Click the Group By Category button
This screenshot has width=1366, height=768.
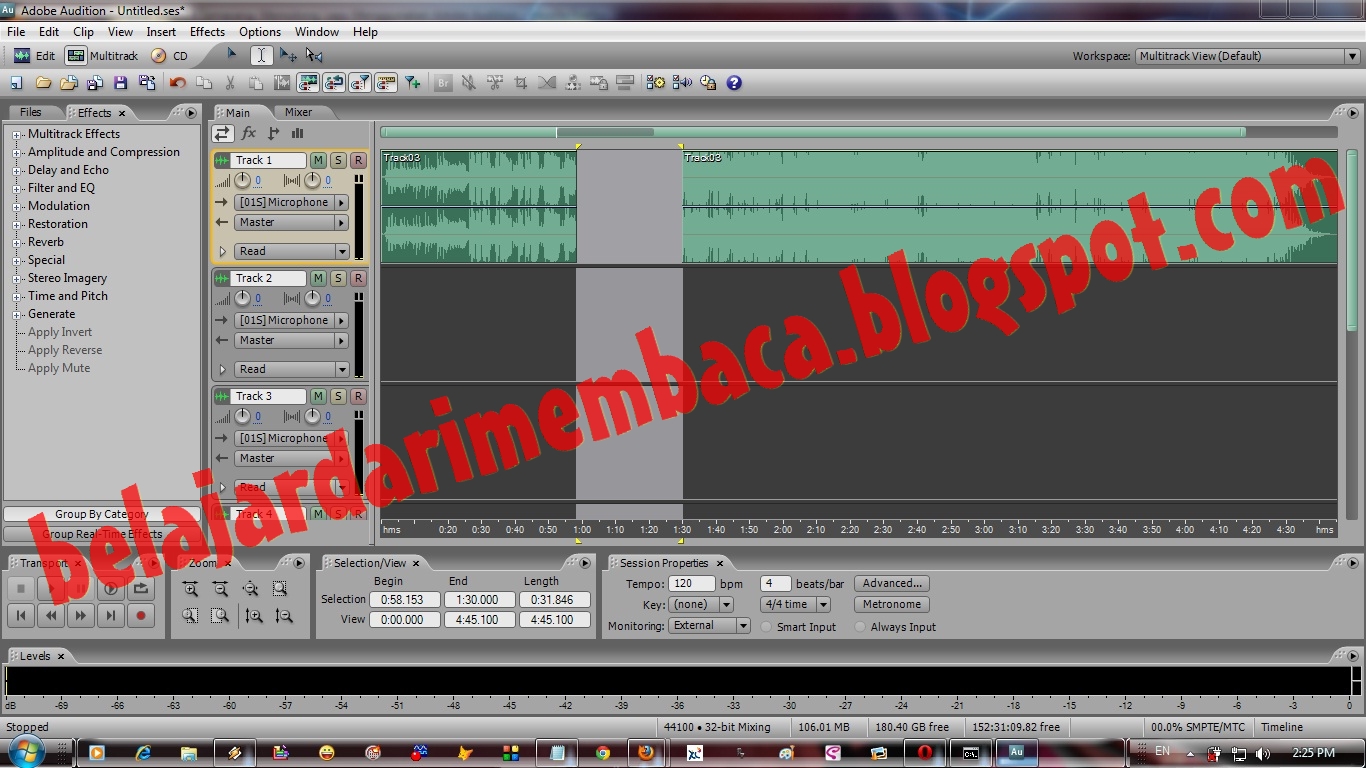(x=102, y=514)
